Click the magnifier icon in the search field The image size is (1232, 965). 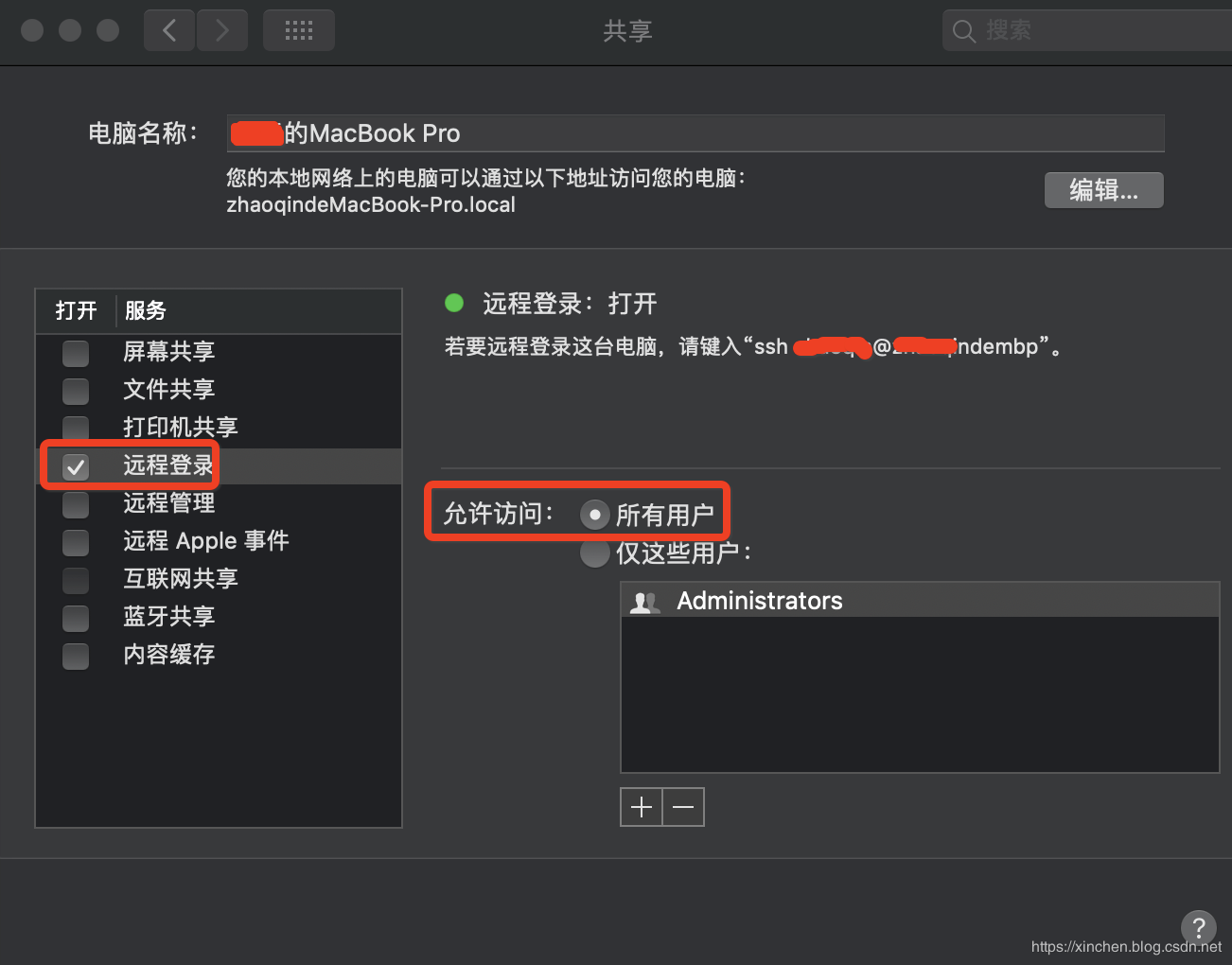pyautogui.click(x=963, y=29)
